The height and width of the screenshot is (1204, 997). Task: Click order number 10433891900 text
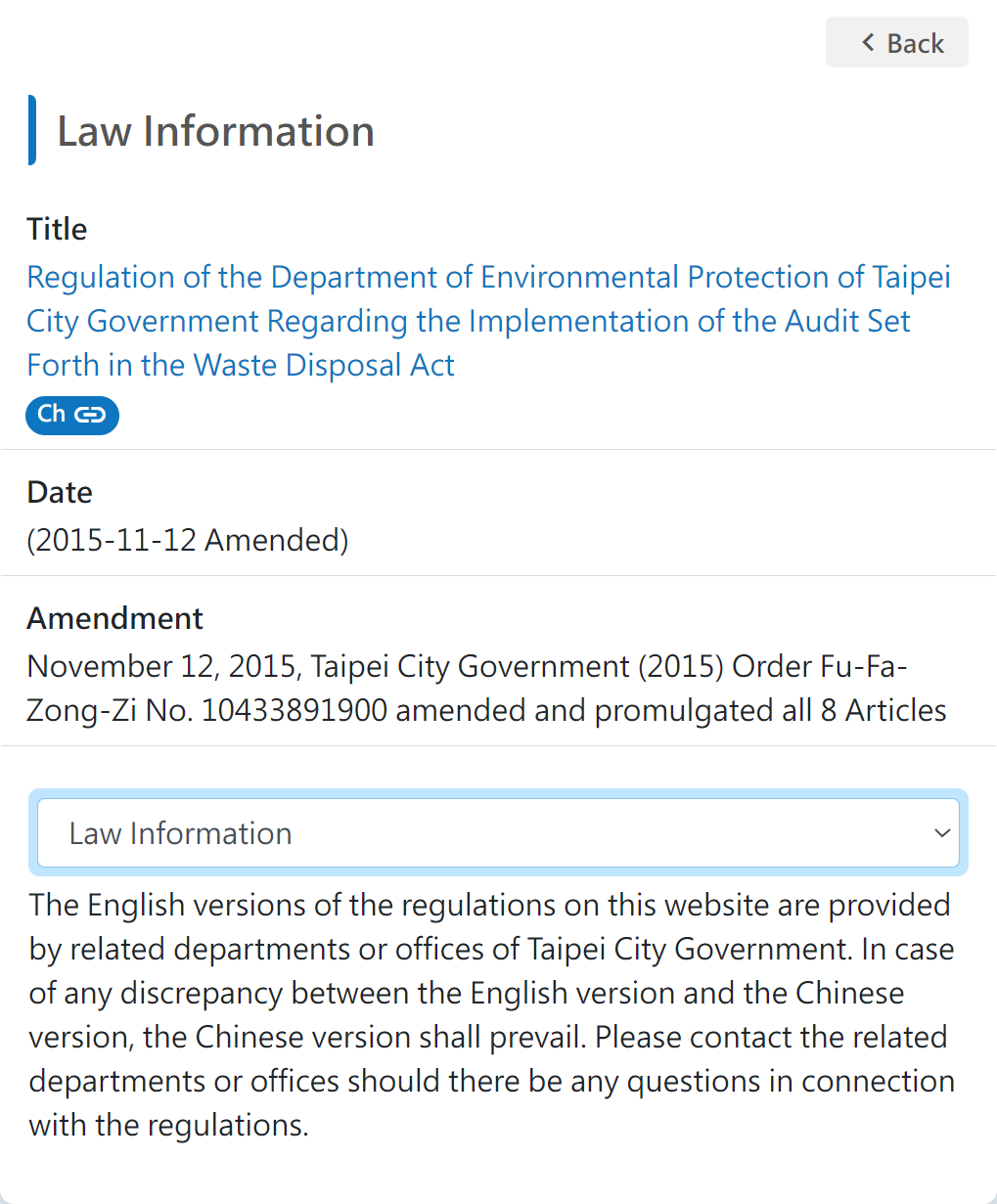click(x=295, y=710)
